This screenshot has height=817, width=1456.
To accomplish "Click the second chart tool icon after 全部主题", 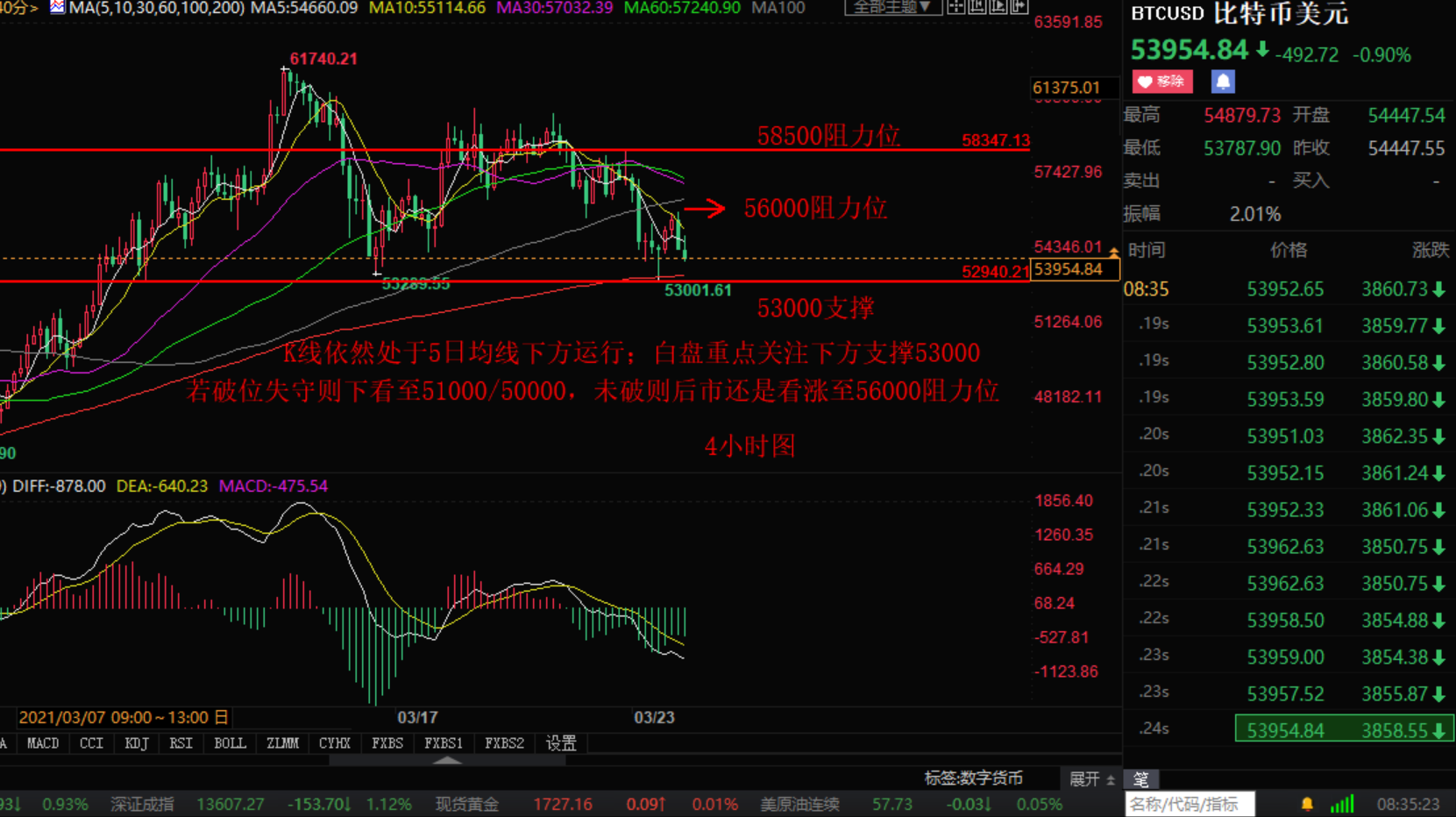I will click(977, 7).
